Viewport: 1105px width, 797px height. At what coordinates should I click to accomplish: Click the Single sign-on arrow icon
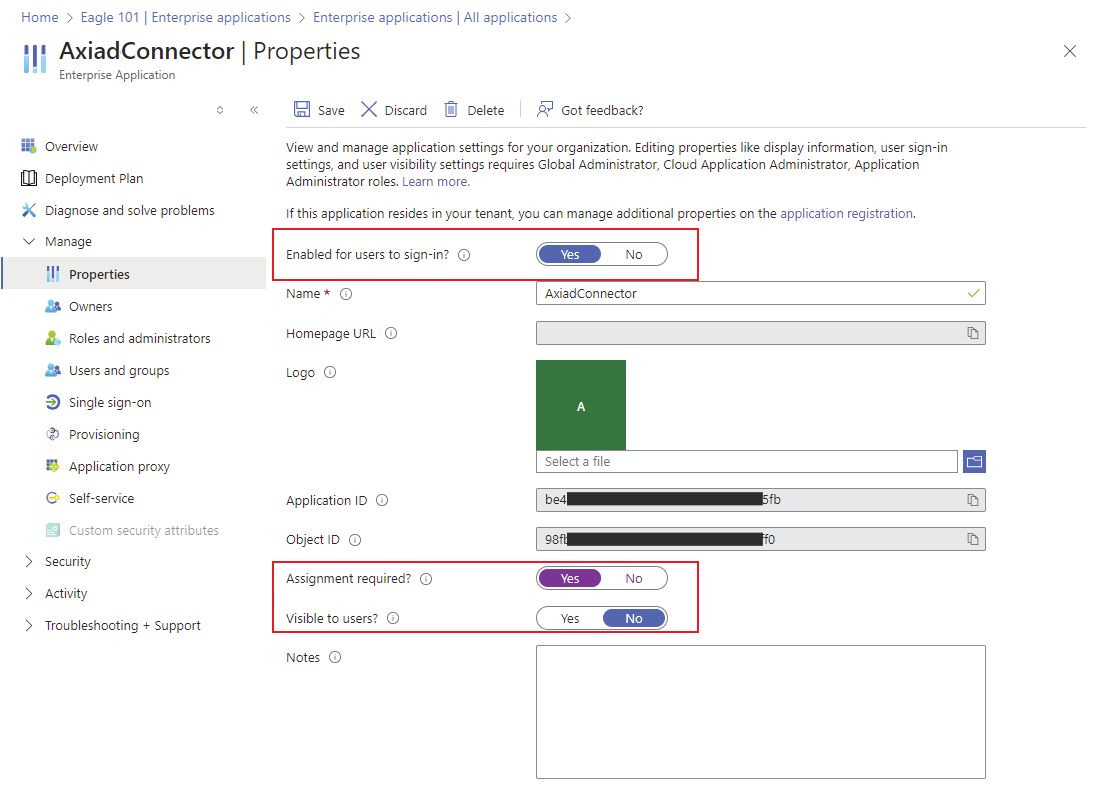point(53,402)
